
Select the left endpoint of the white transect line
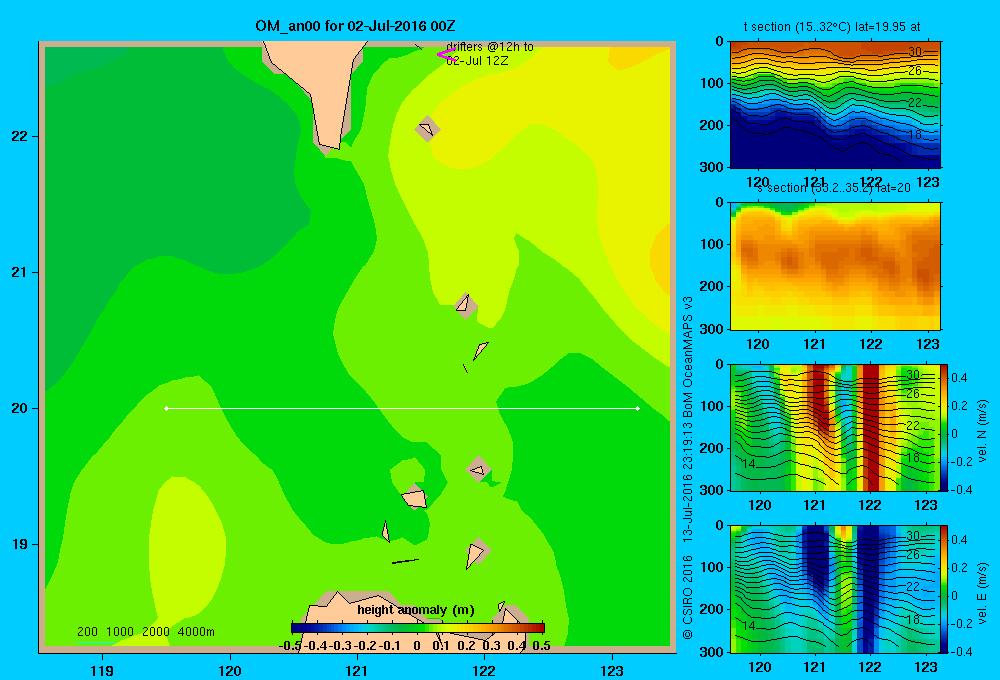[x=166, y=408]
